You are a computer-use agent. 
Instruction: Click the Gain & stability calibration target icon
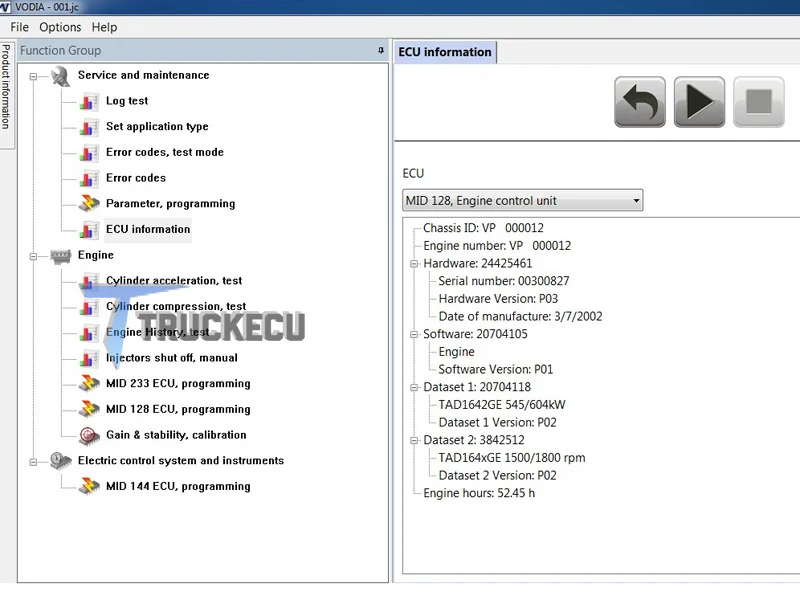coord(89,435)
